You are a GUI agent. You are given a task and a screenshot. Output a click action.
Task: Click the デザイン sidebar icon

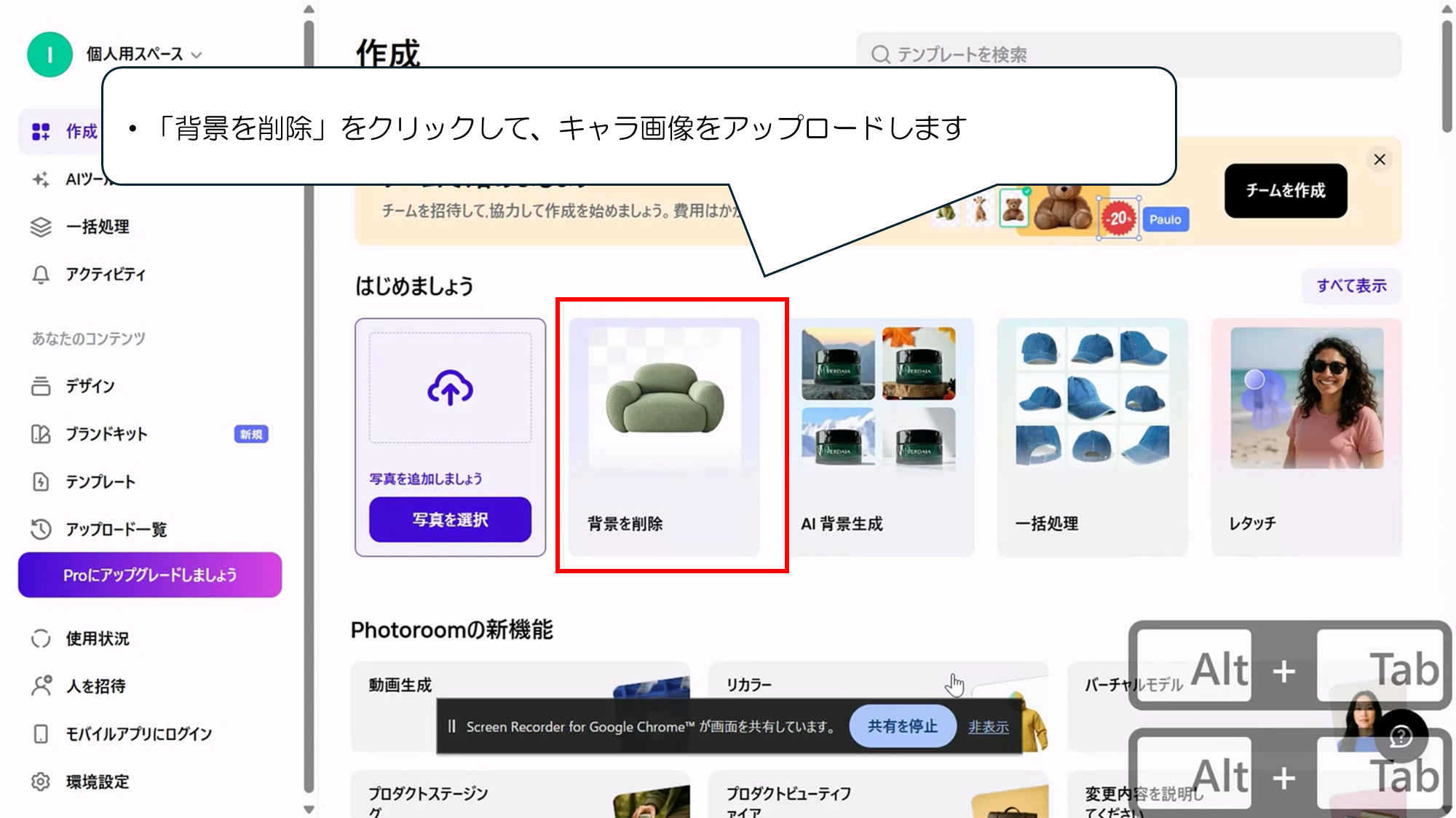[41, 386]
